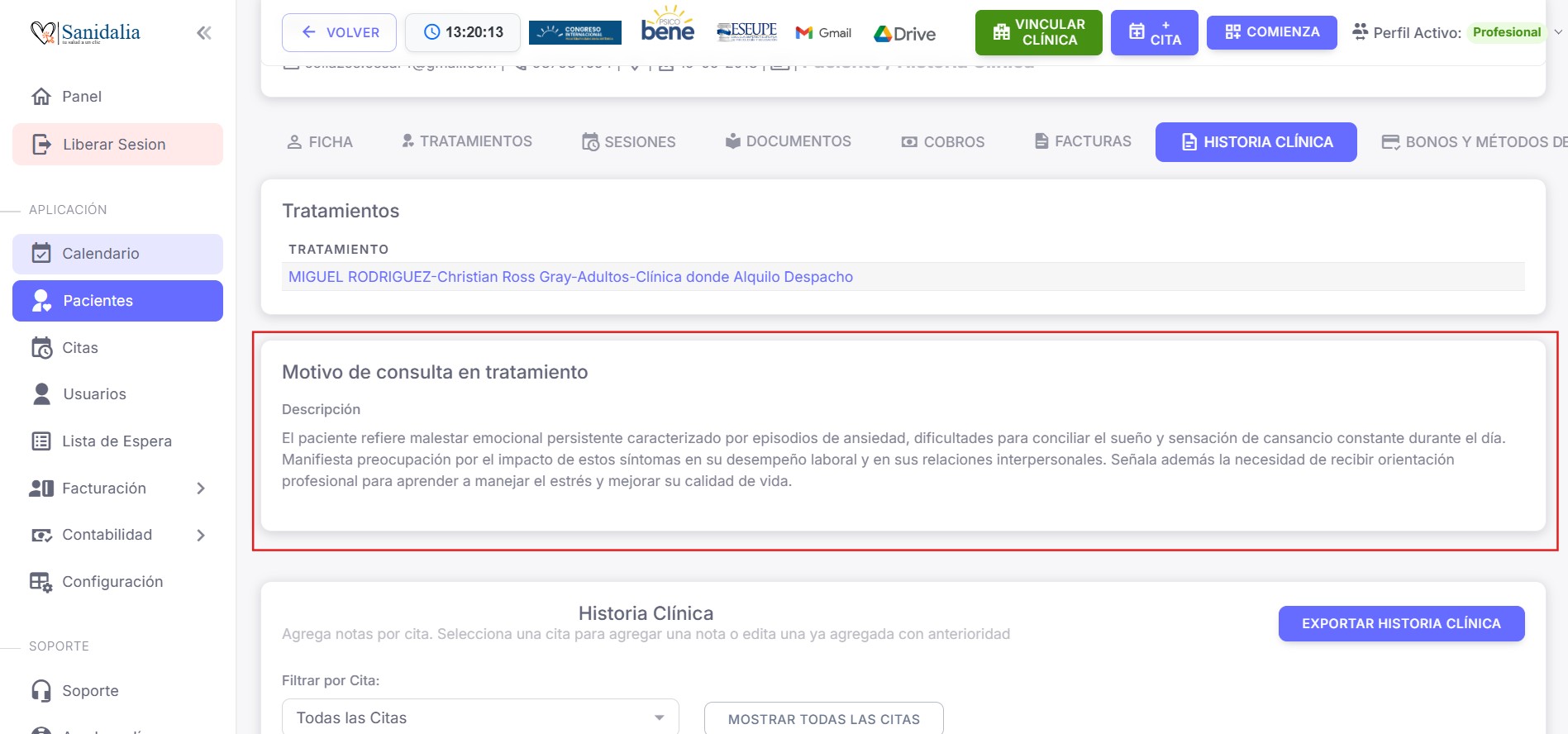Image resolution: width=1568 pixels, height=734 pixels.
Task: Click Mostrar Todas las Citas button
Action: click(823, 719)
